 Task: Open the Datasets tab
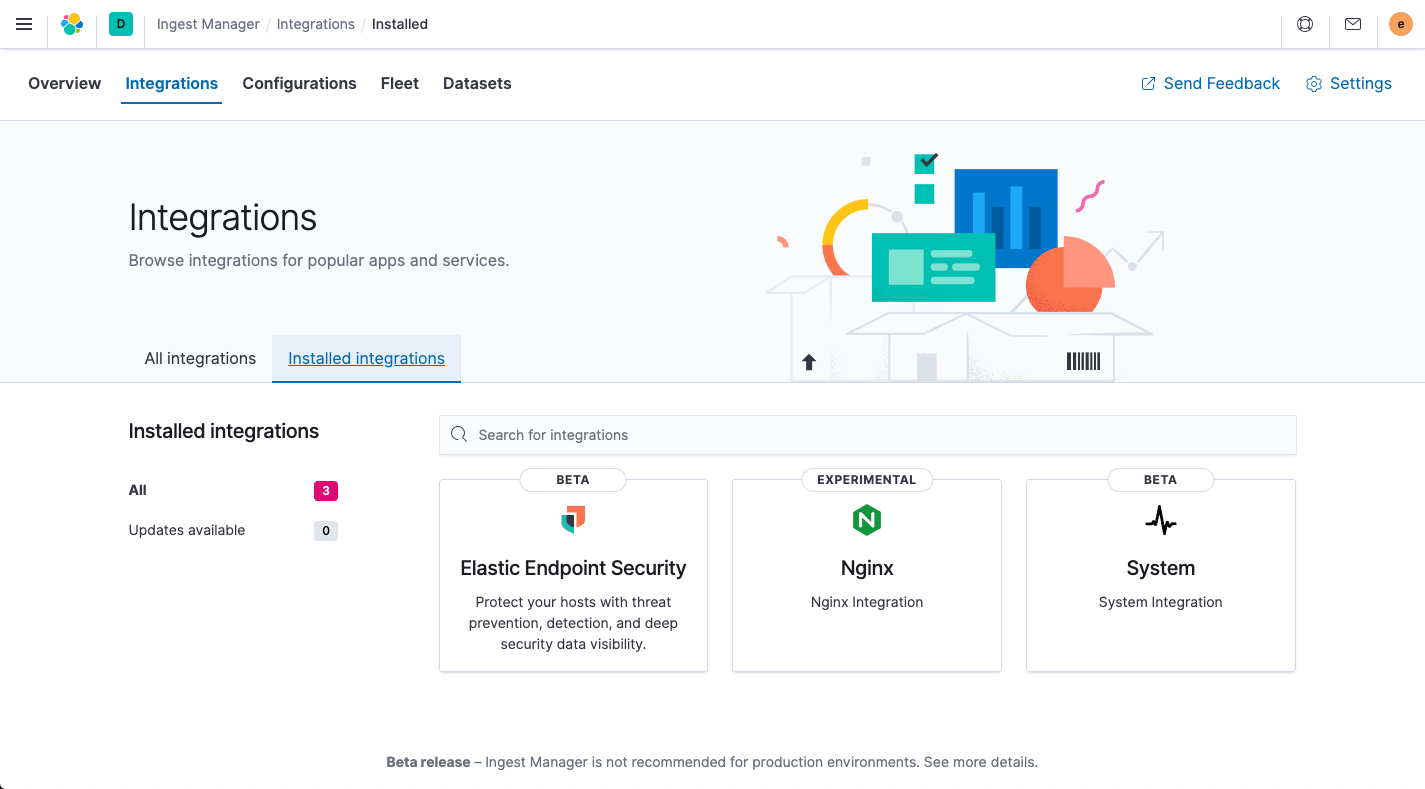[477, 84]
